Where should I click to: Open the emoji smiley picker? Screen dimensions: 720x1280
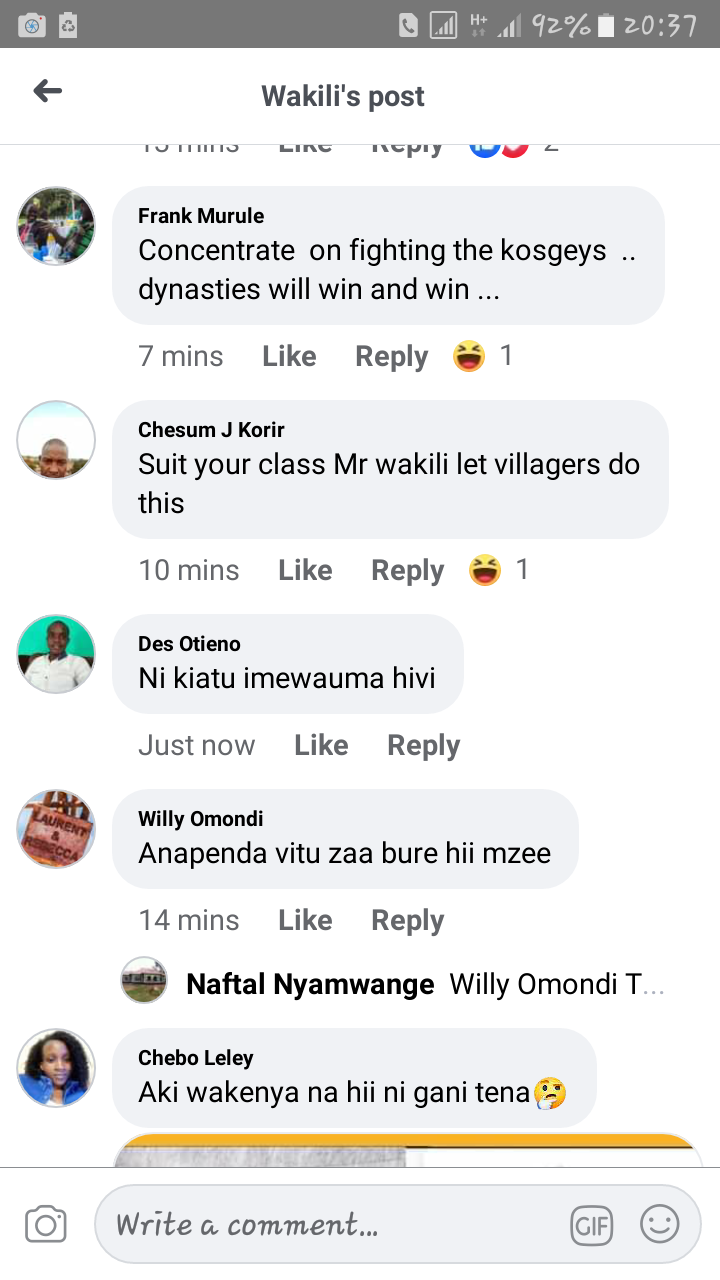click(660, 1224)
